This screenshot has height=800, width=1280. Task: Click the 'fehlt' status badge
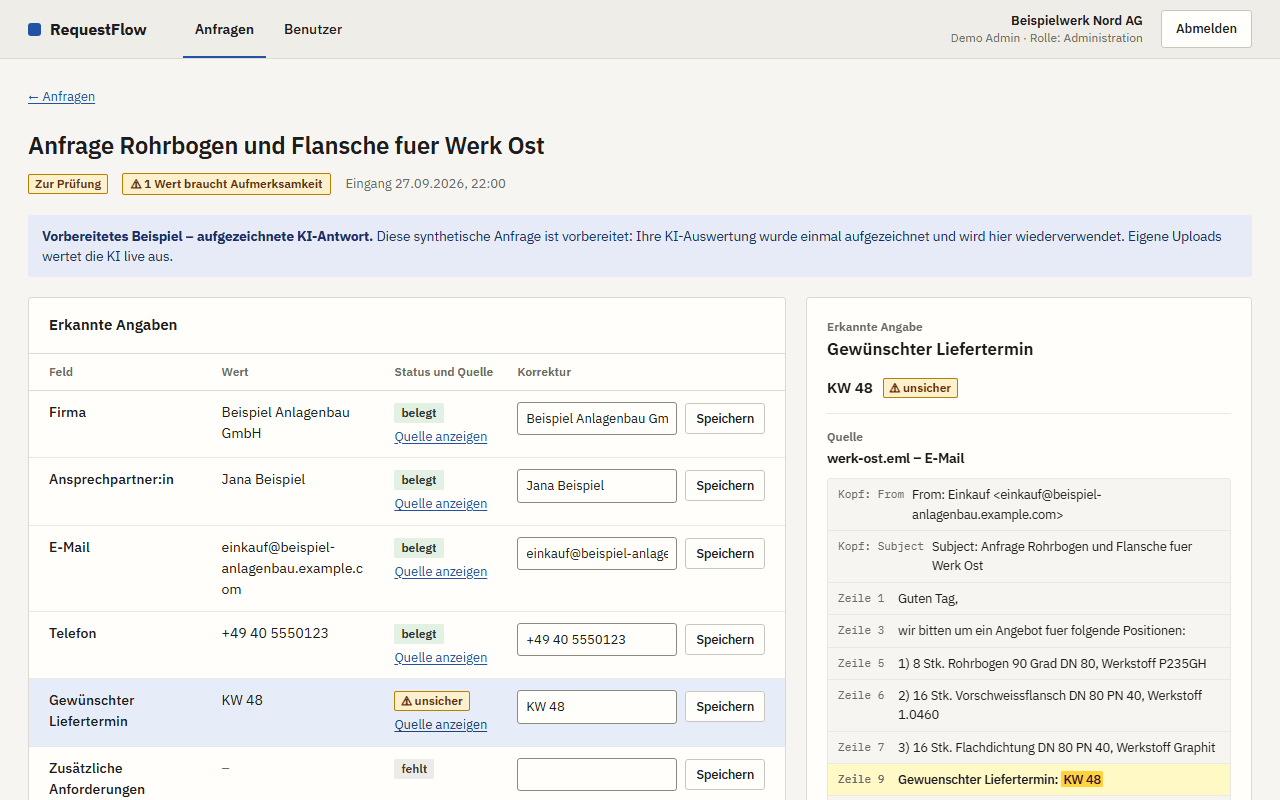[x=414, y=769]
